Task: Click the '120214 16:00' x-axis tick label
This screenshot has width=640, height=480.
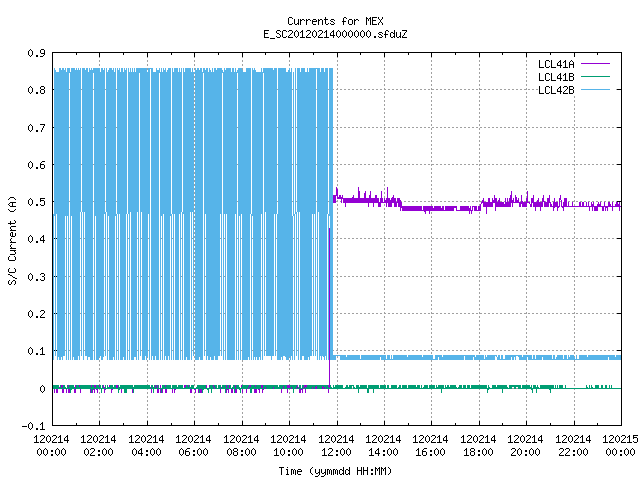Action: pyautogui.click(x=431, y=446)
